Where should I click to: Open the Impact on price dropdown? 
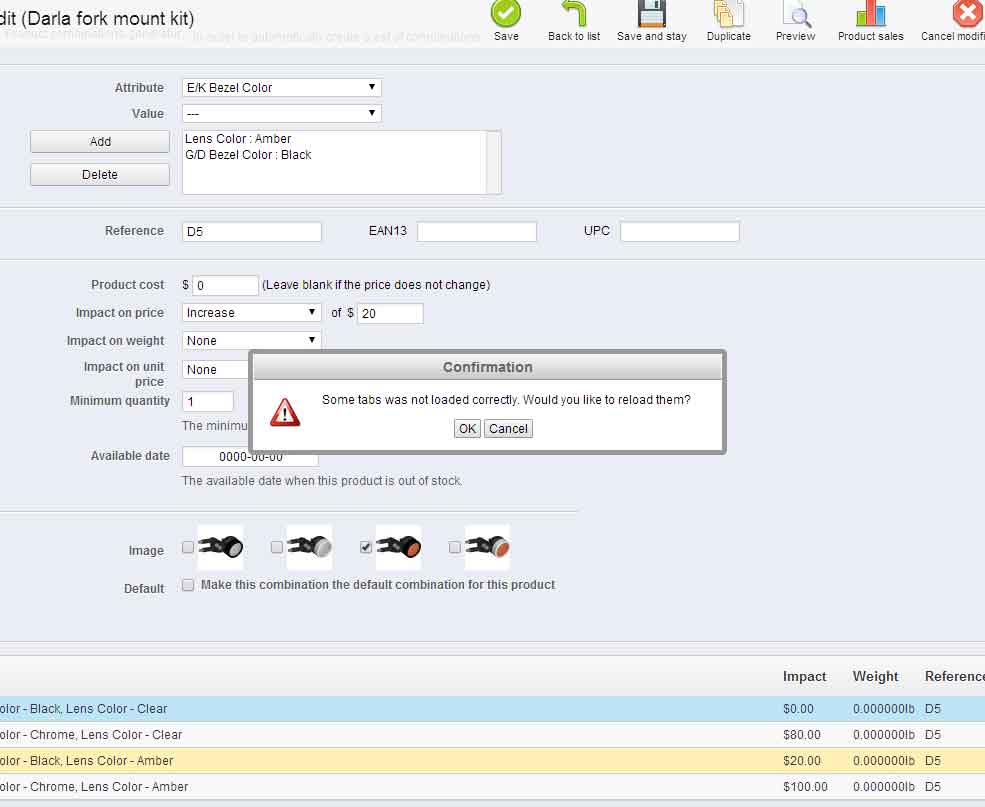click(251, 313)
